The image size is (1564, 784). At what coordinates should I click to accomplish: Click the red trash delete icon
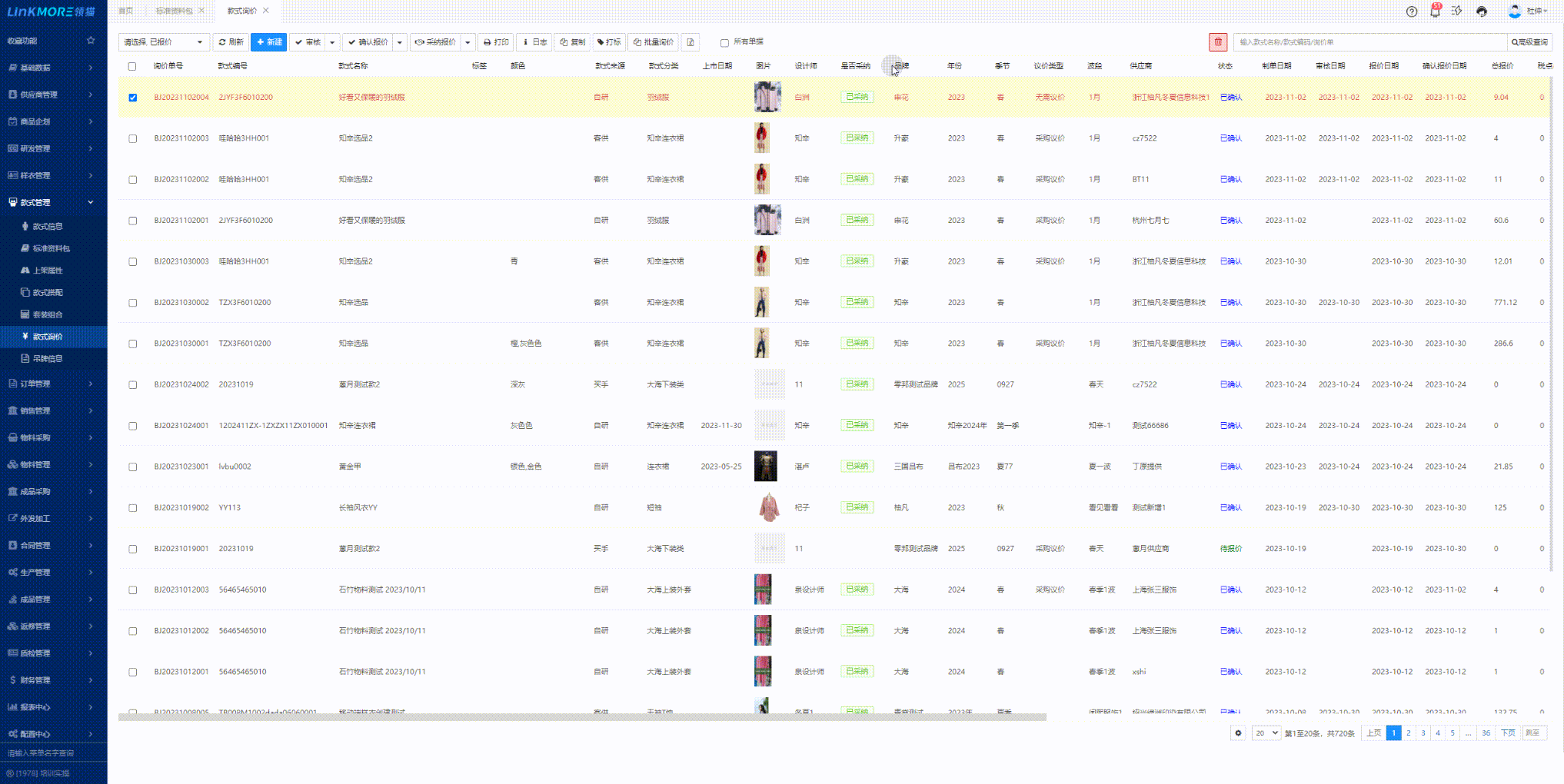coord(1218,42)
